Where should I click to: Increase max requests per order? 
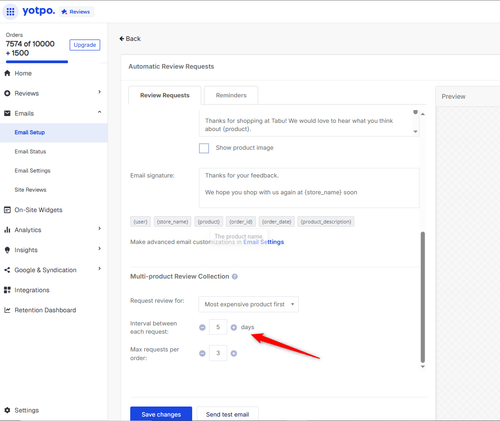[234, 353]
